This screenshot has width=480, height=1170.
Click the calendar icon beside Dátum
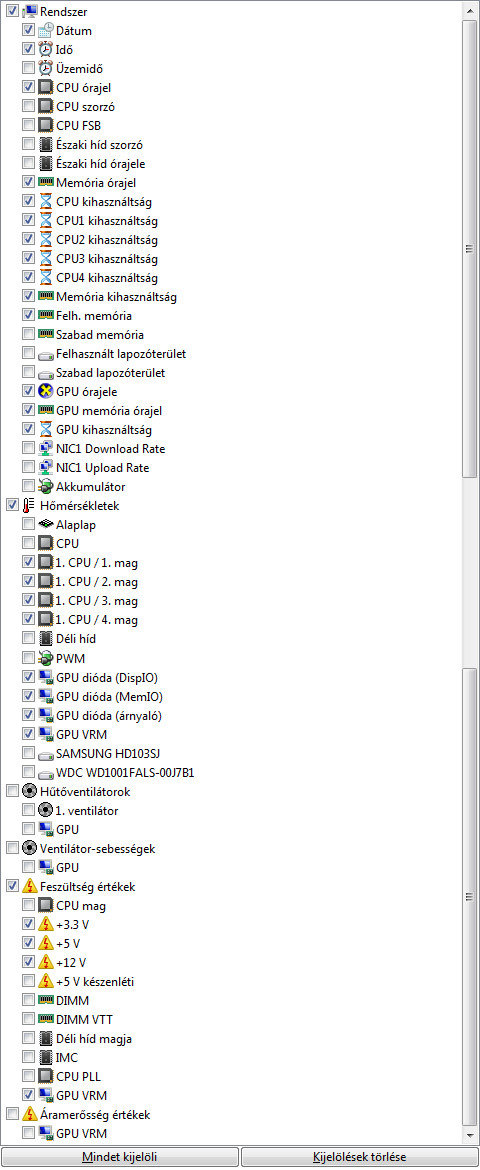46,31
